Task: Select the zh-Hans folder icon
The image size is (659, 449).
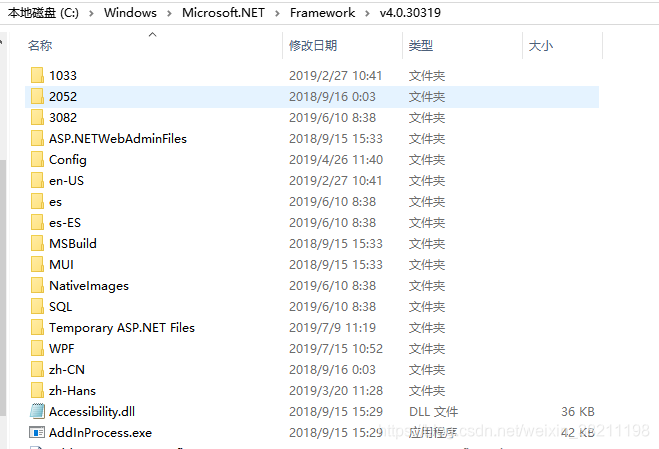Action: click(x=37, y=391)
